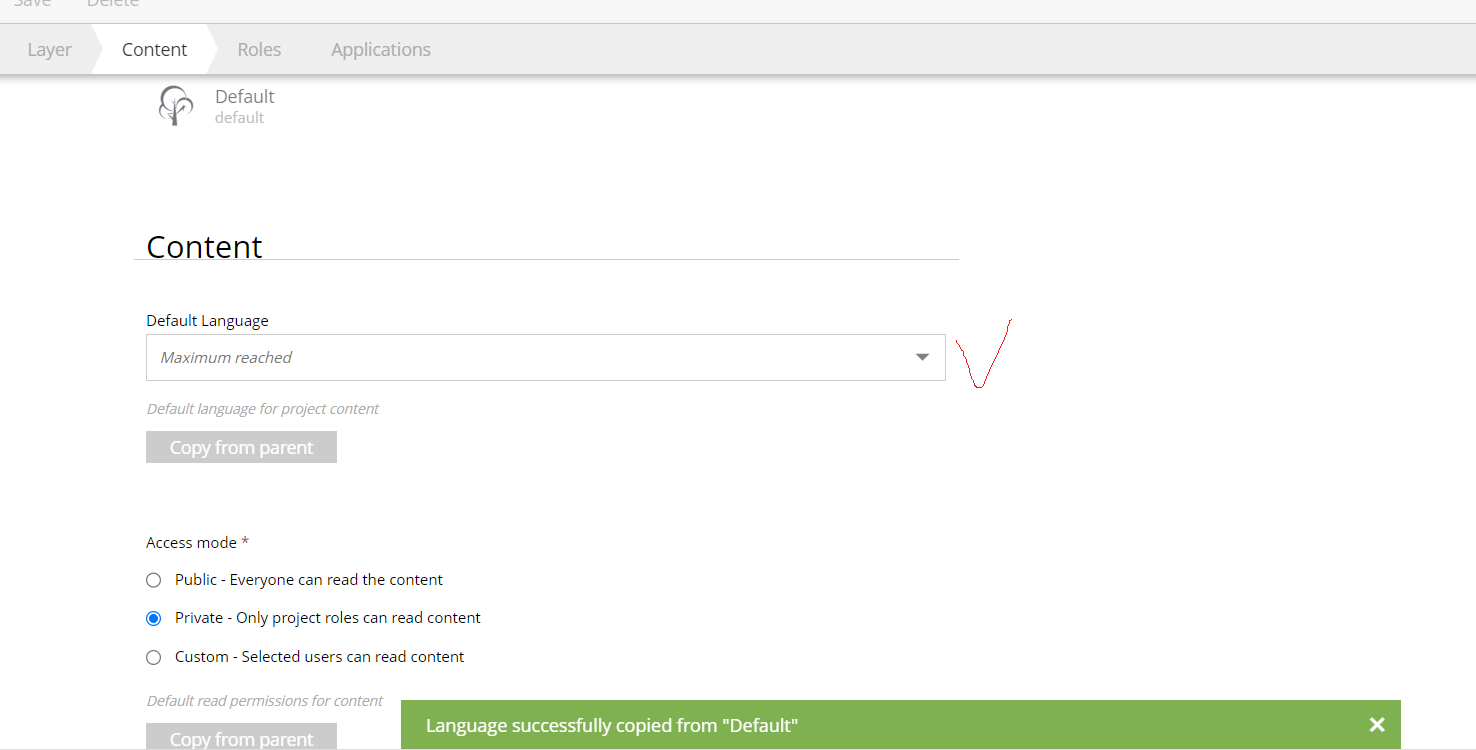Select Public access mode radio
The width and height of the screenshot is (1476, 750).
[x=153, y=580]
